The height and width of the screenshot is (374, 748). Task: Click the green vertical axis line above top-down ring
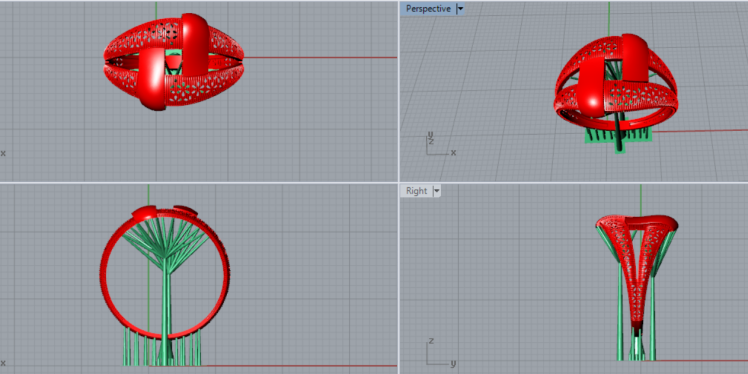pos(156,10)
